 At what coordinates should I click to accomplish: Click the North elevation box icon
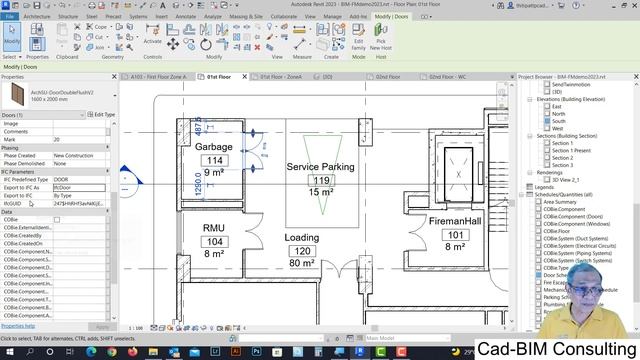click(547, 114)
